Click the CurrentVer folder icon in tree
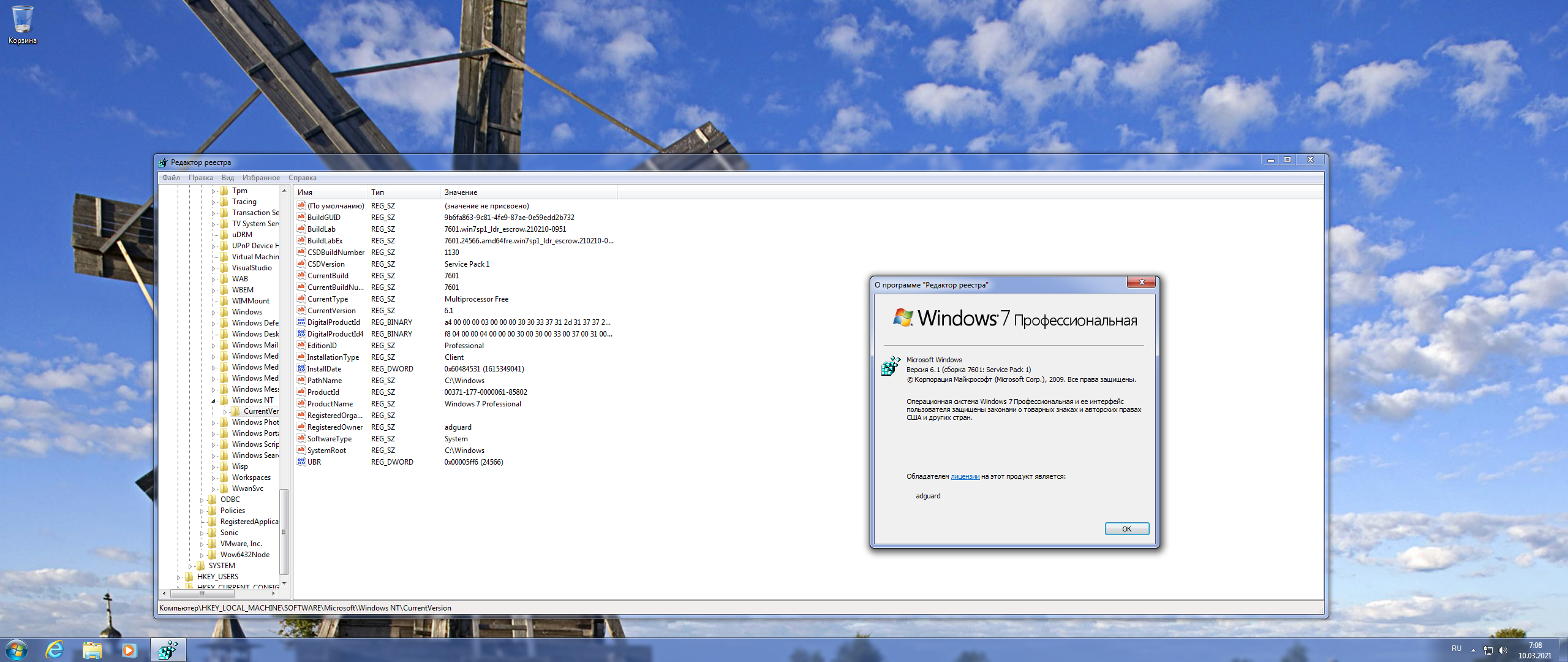Viewport: 1568px width, 662px height. tap(236, 411)
